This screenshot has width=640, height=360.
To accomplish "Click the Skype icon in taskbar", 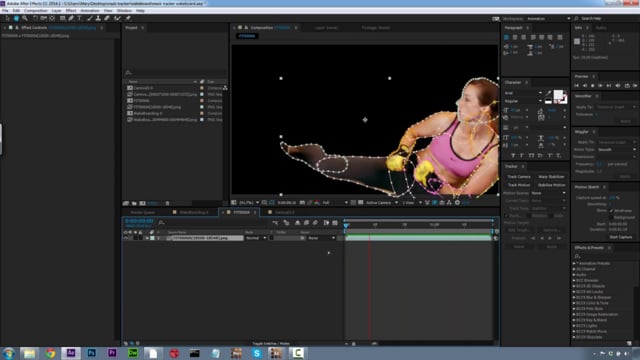I will [257, 353].
